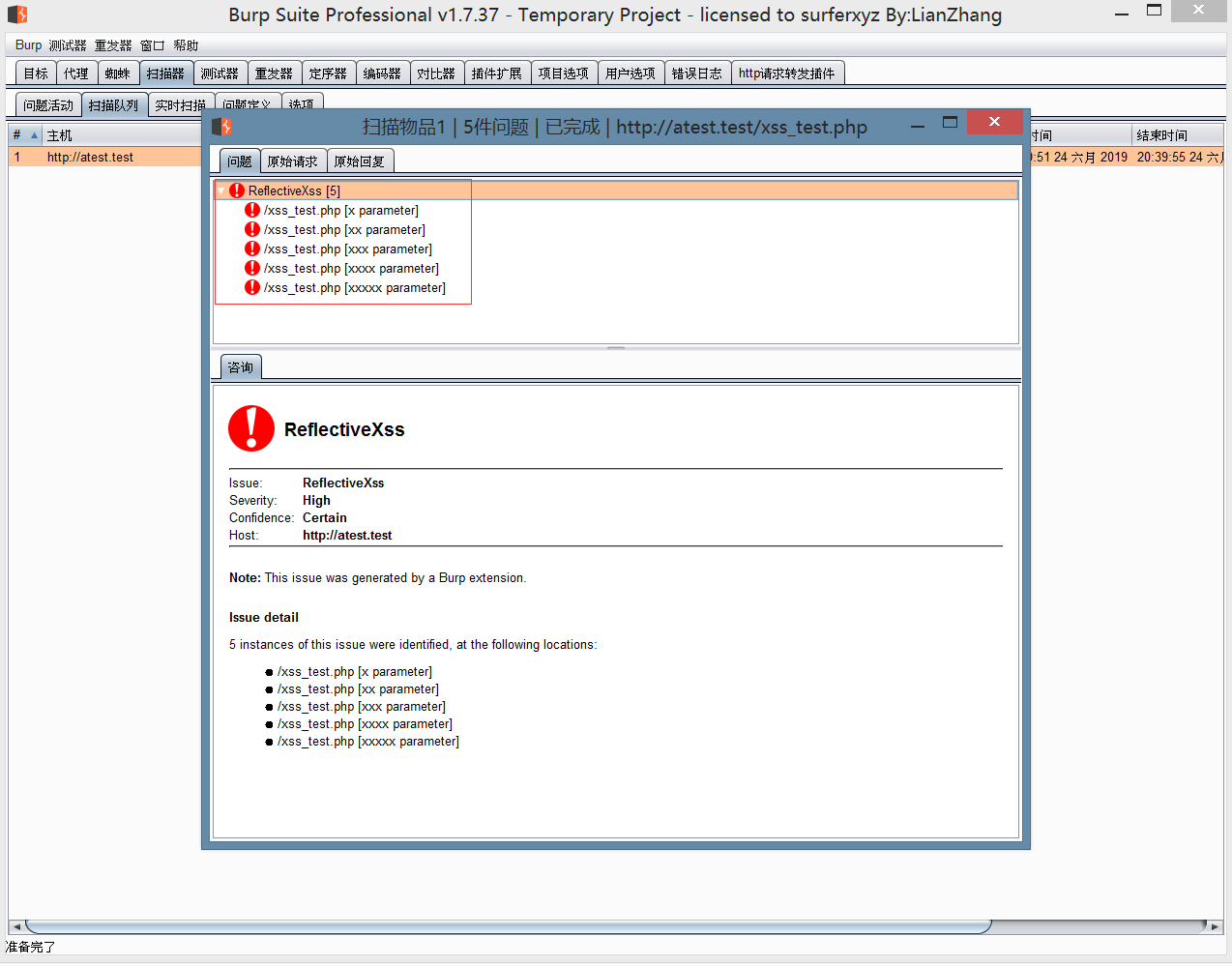Click the Host value http://atest.test in the advisory

click(x=347, y=535)
